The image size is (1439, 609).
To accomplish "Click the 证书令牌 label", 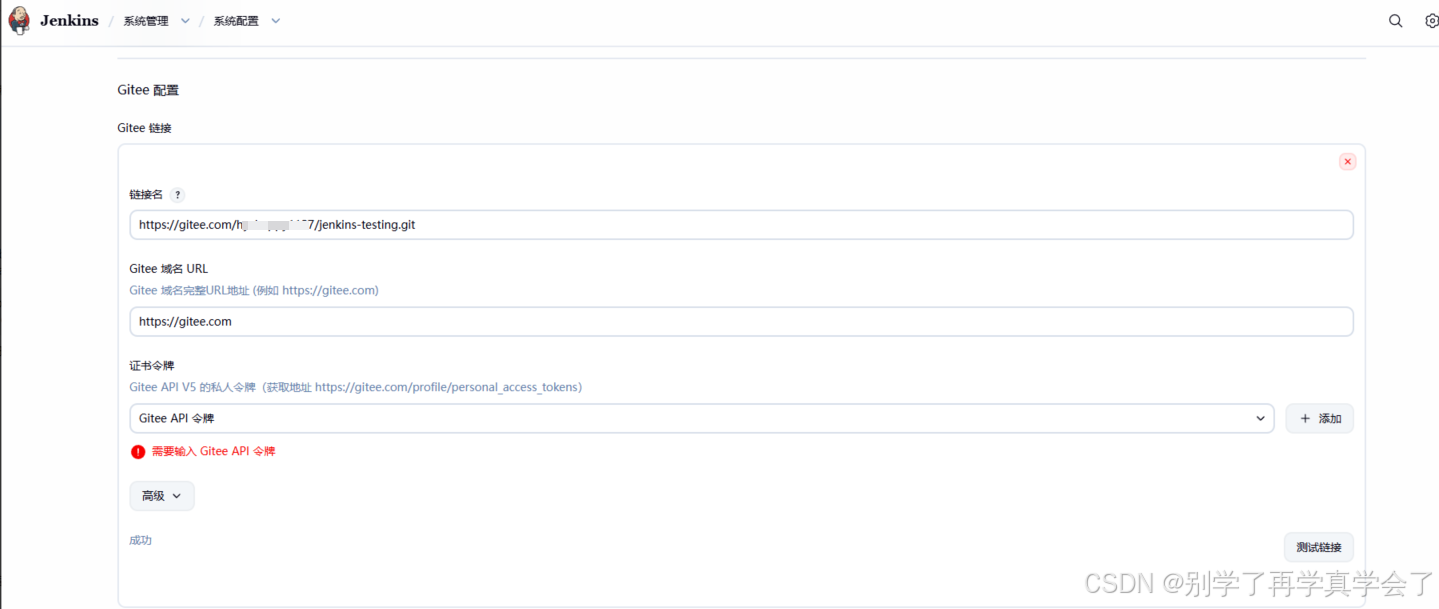I will [152, 366].
